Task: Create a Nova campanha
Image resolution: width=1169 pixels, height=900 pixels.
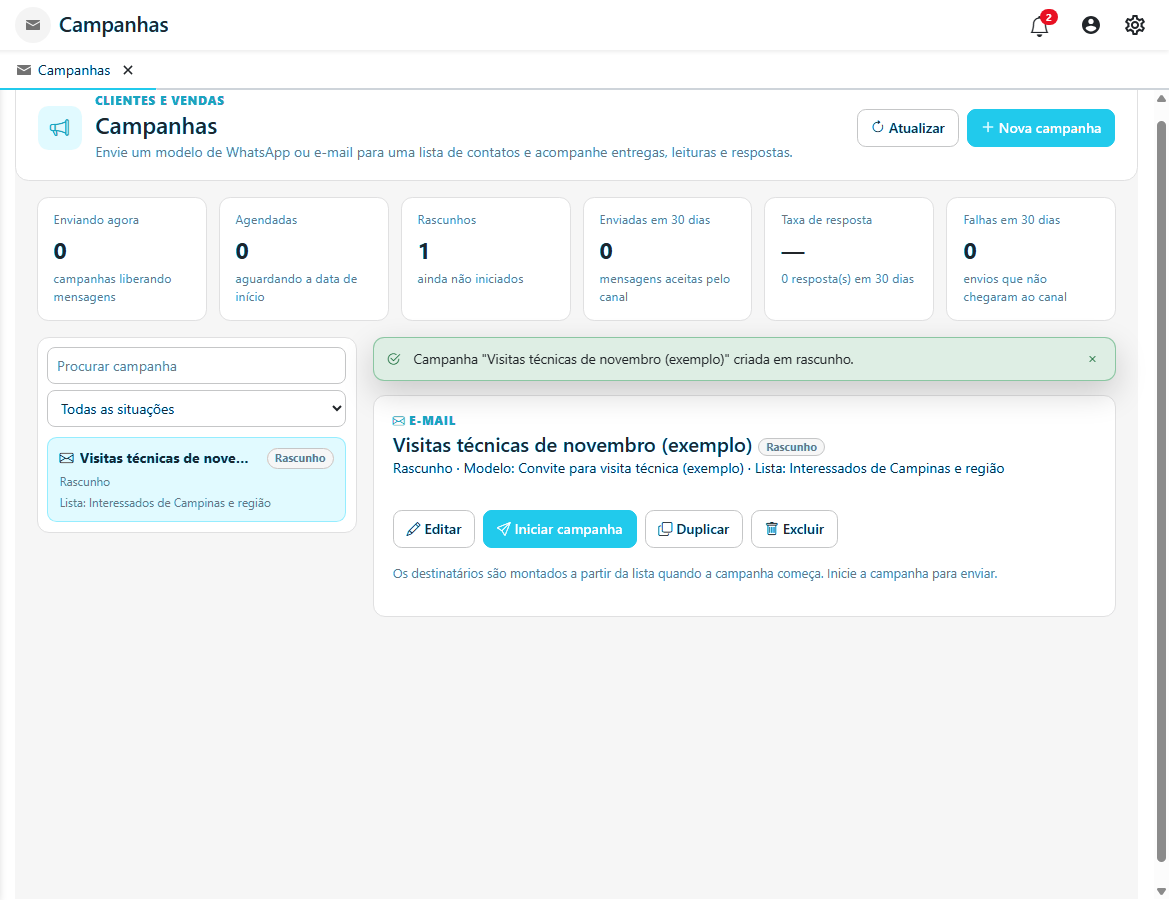Action: 1040,128
